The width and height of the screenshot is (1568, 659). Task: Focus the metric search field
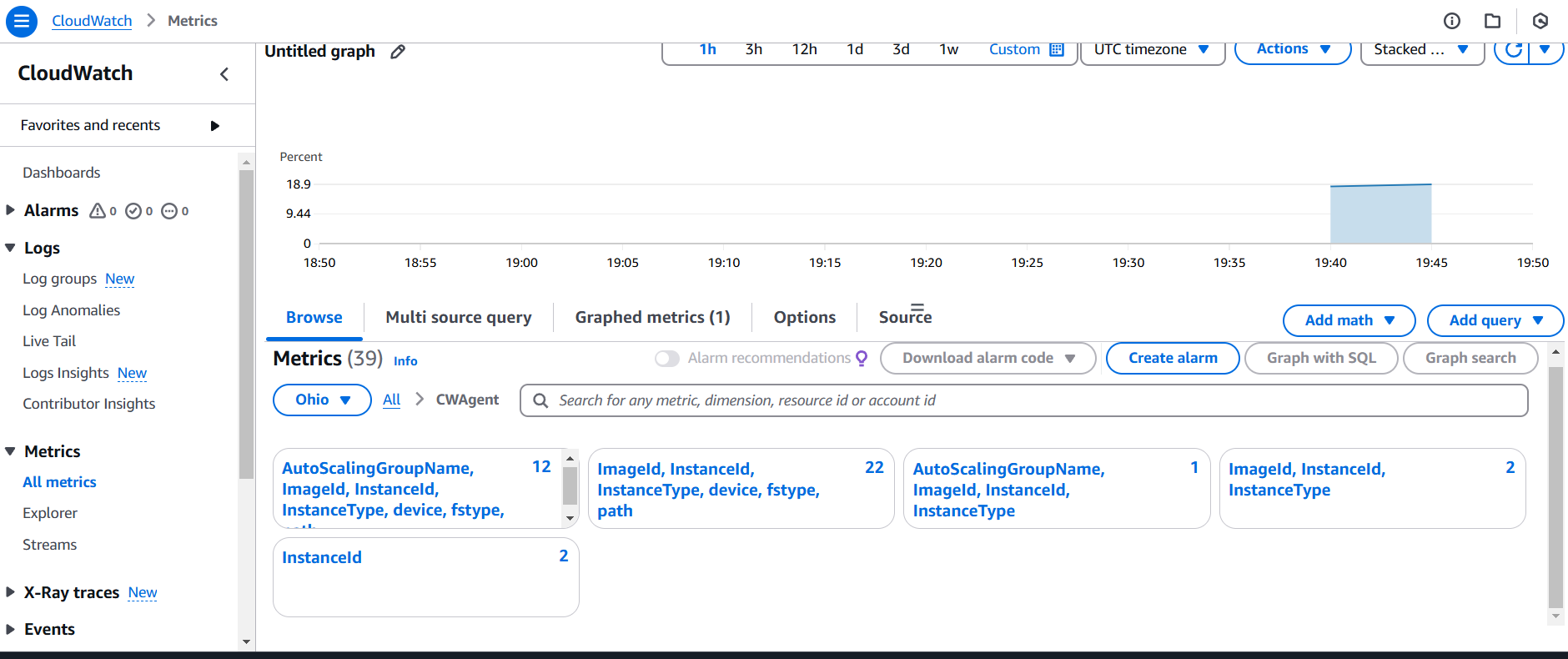tap(1024, 400)
